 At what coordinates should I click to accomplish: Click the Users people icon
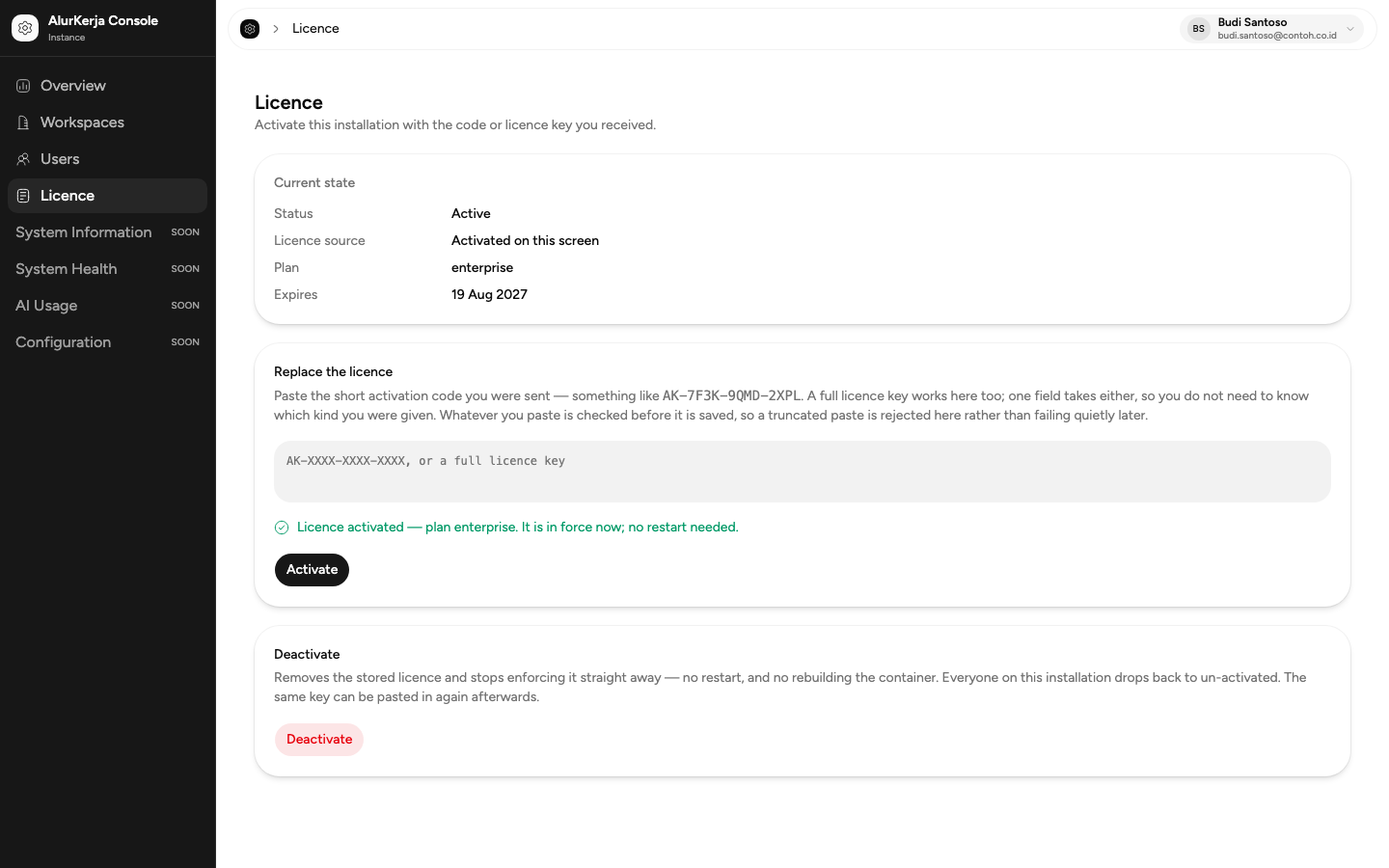tap(23, 159)
